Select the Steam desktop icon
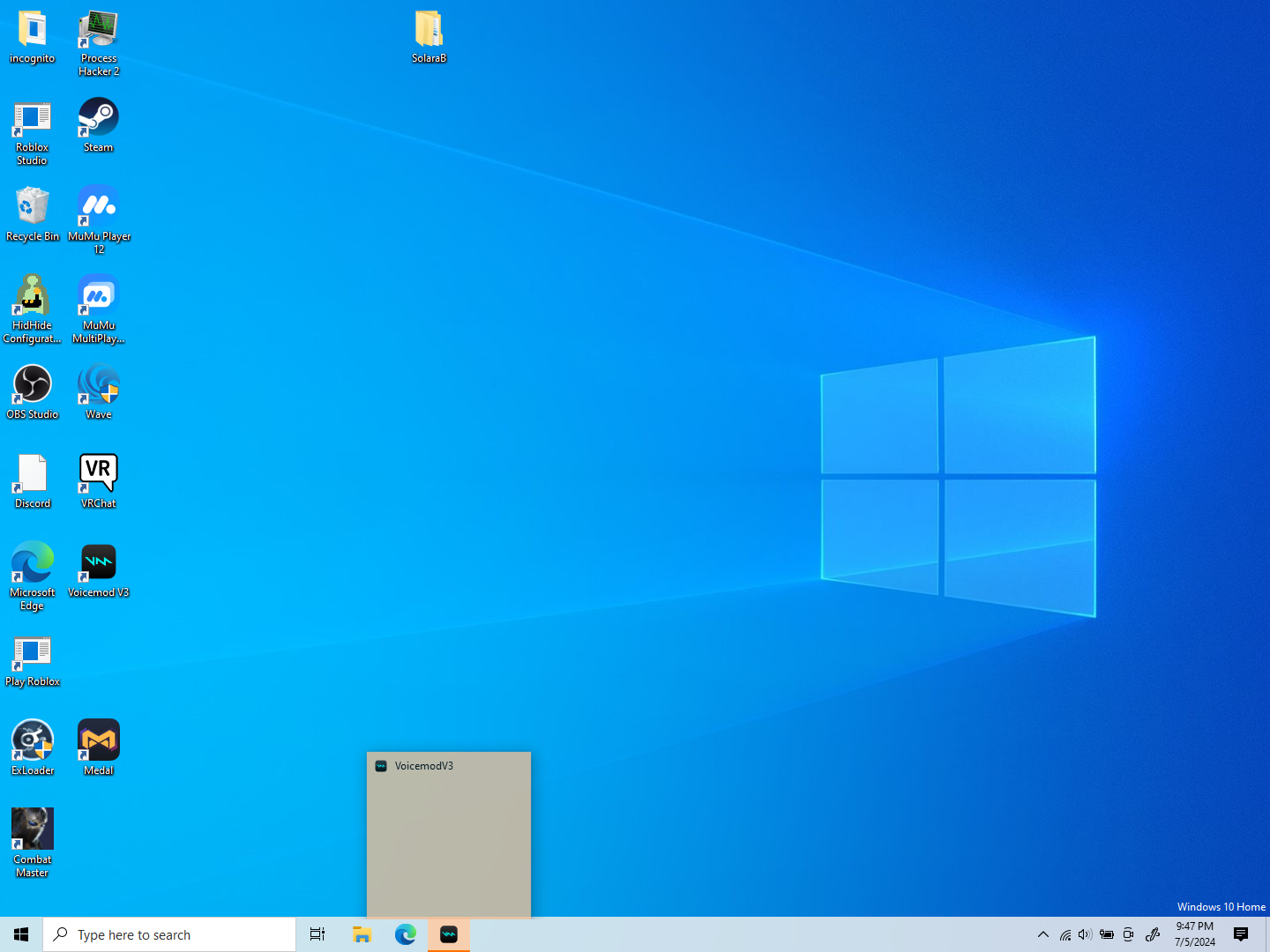This screenshot has height=952, width=1270. 99,125
